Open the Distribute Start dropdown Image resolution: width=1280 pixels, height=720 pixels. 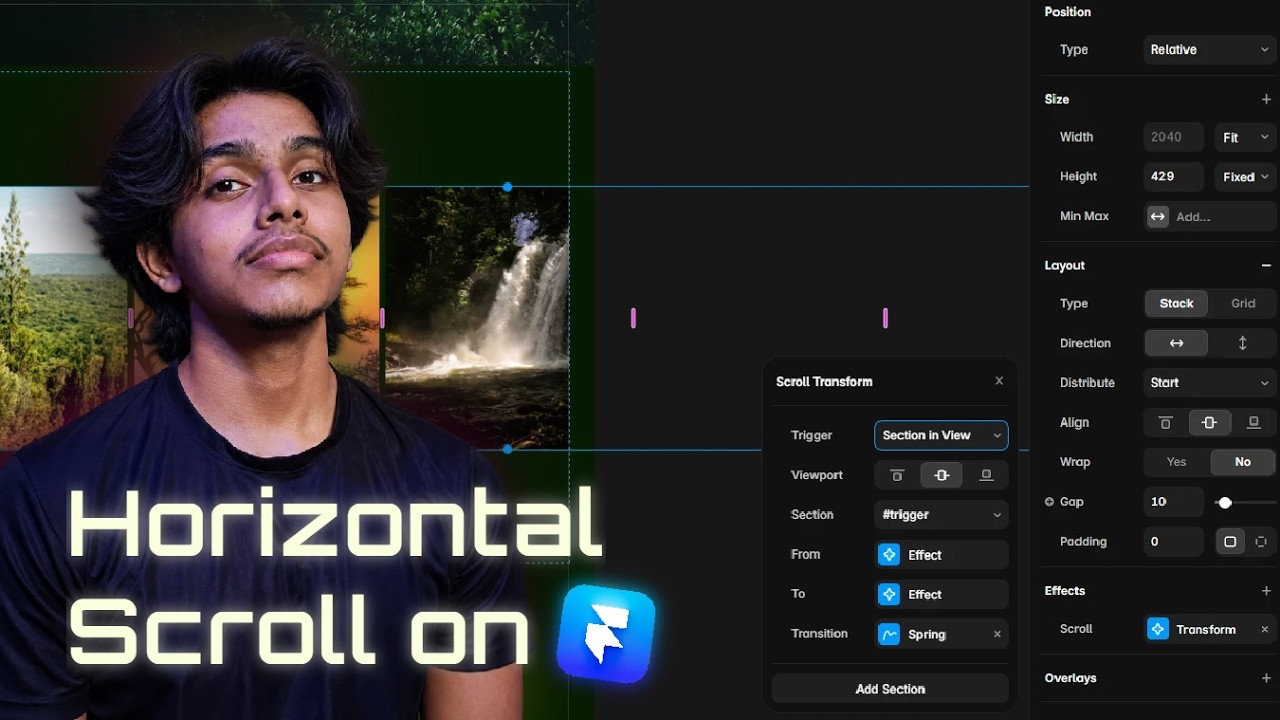(1210, 383)
